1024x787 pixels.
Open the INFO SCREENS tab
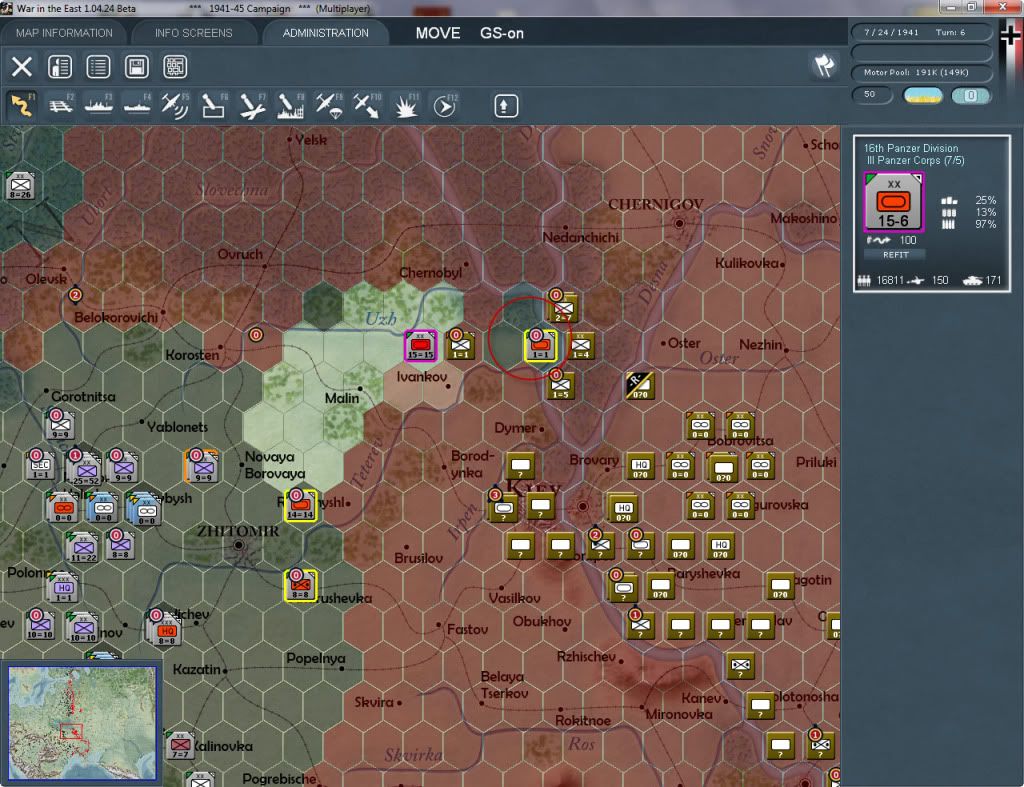193,33
